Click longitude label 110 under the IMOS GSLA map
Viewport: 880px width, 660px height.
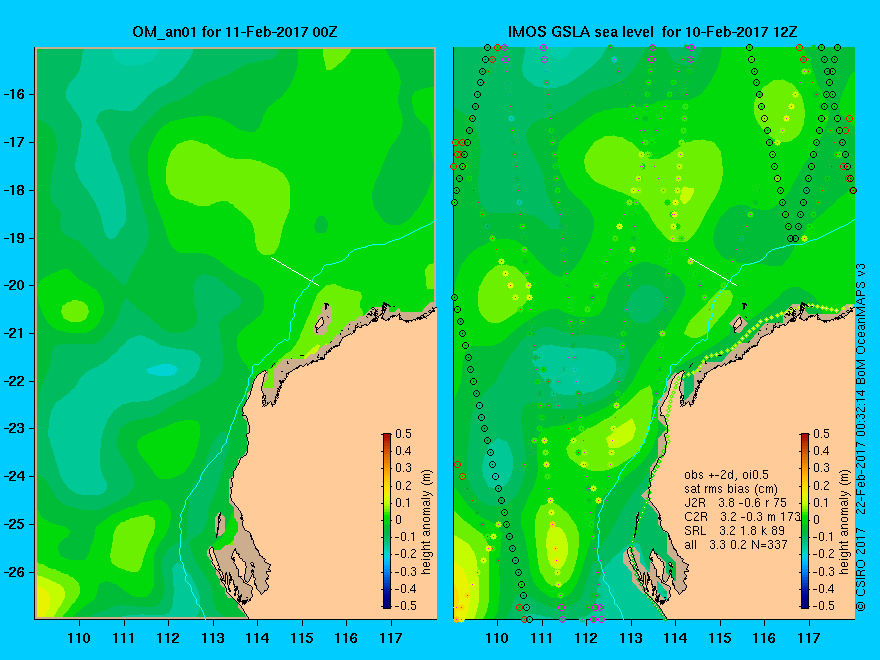pos(497,638)
